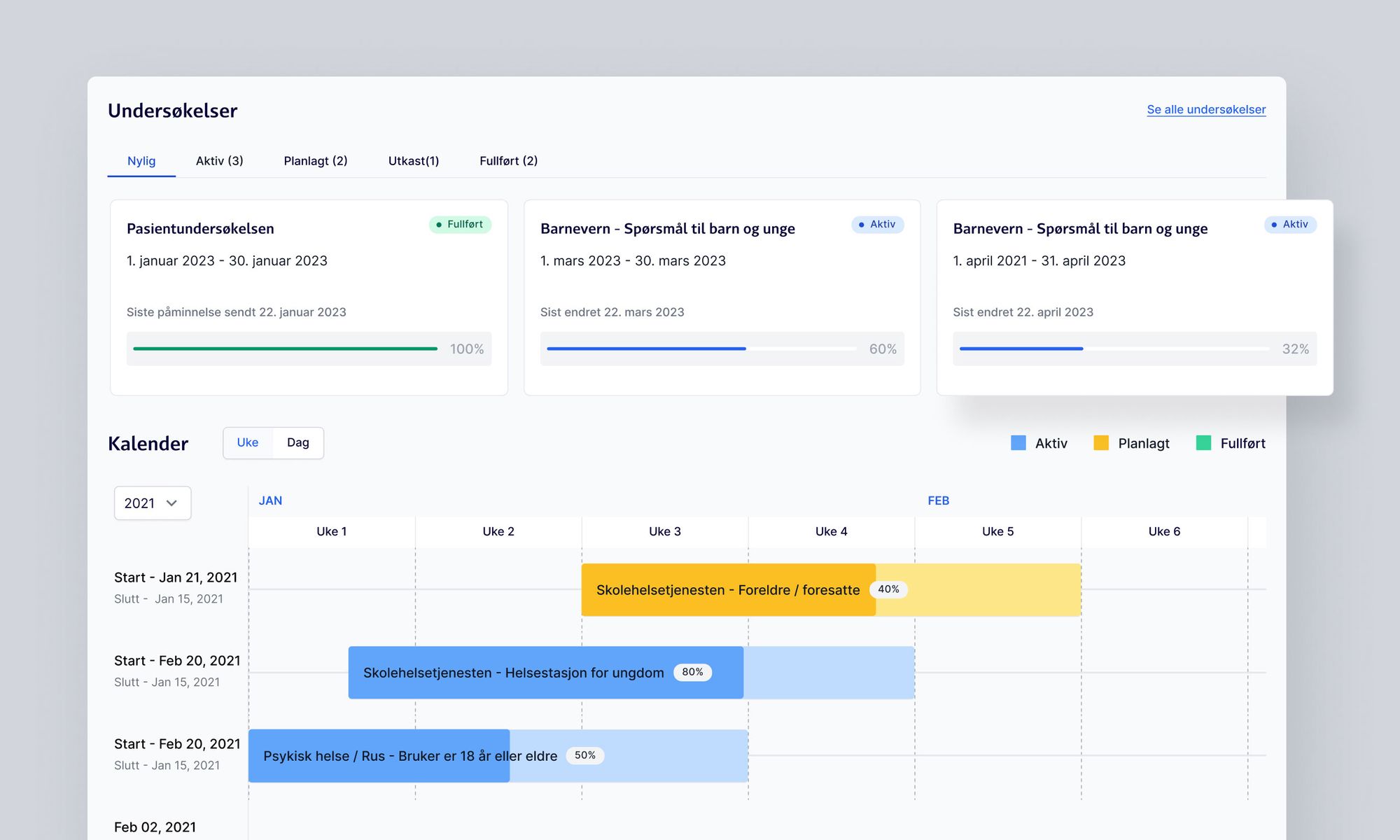Click the Aktiv badge on the April survey
Viewport: 1400px width, 840px height.
tap(1290, 225)
